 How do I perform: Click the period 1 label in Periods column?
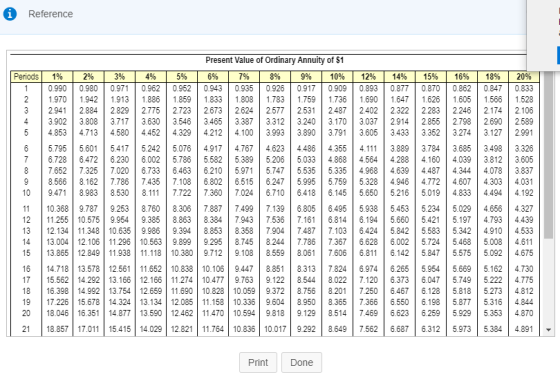click(x=26, y=89)
